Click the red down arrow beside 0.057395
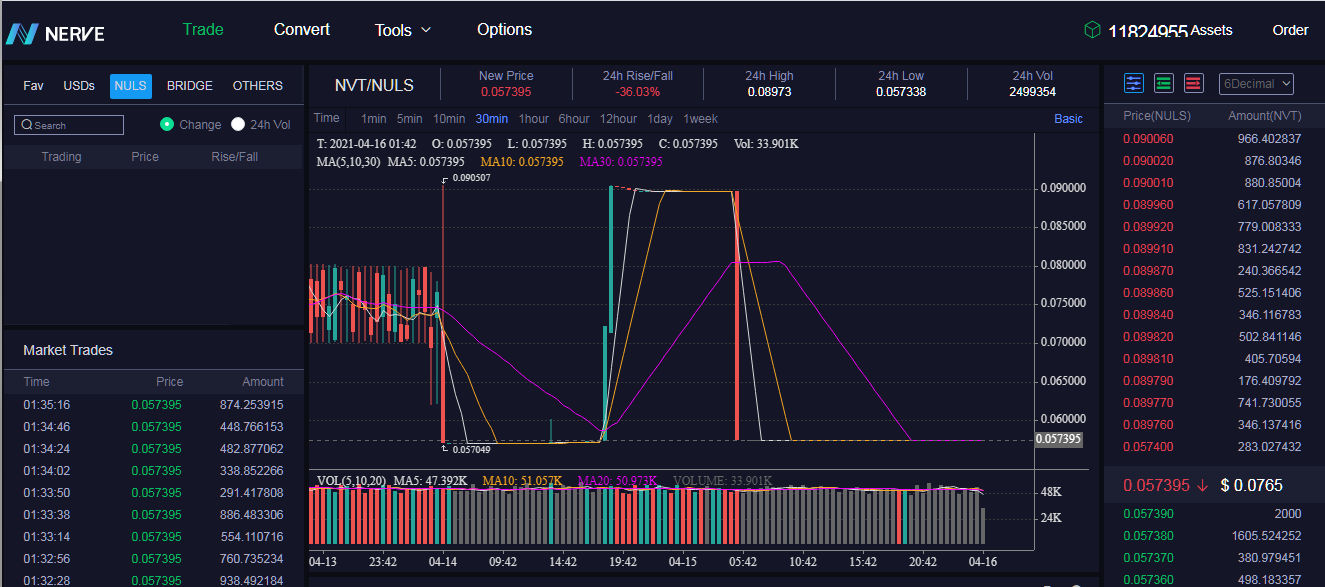 click(x=1202, y=485)
